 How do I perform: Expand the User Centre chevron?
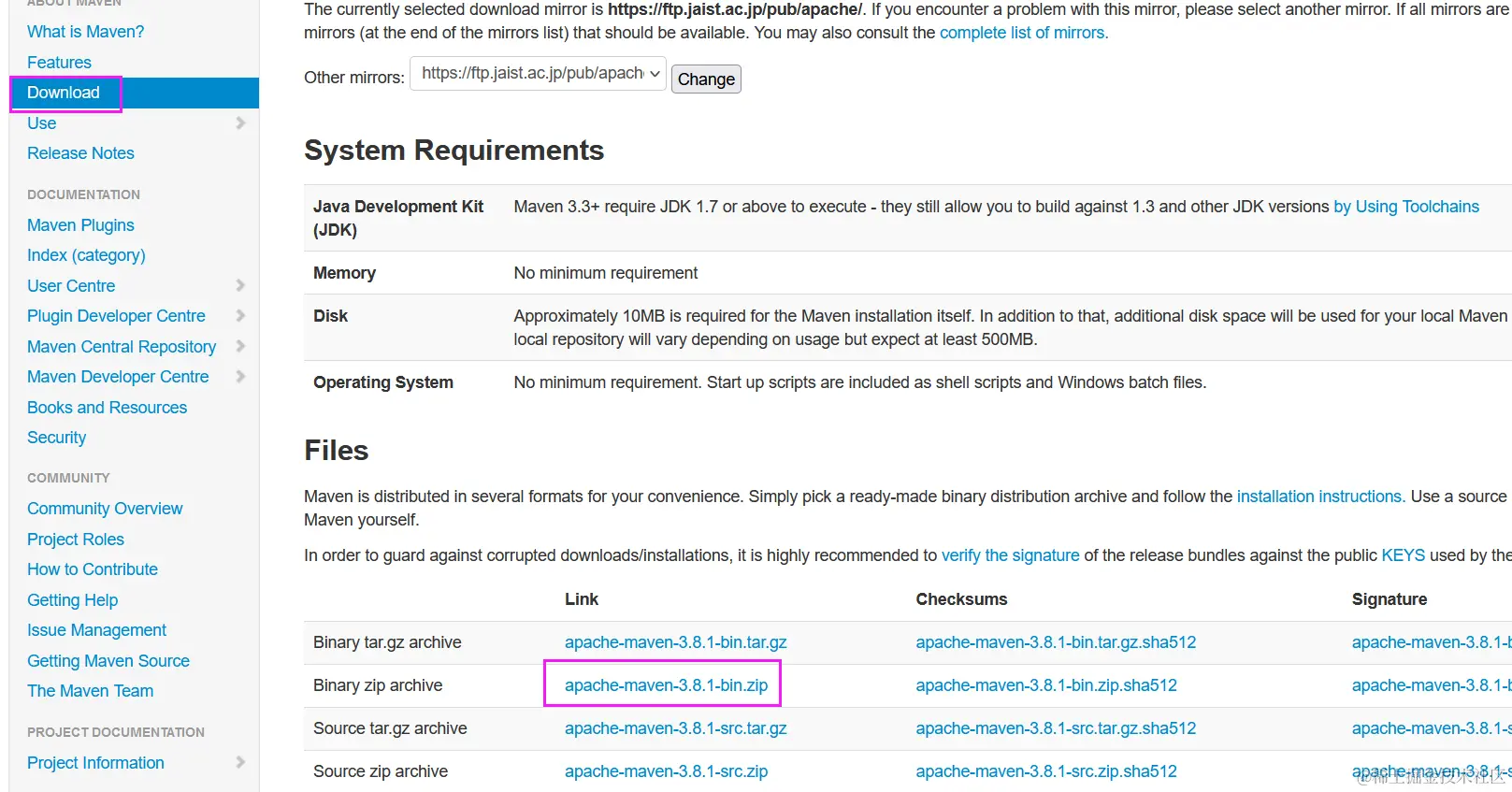[x=240, y=286]
